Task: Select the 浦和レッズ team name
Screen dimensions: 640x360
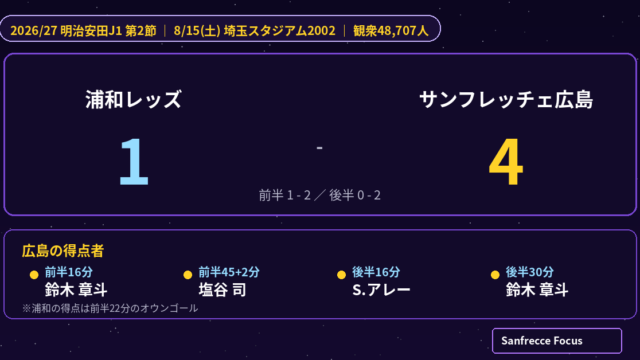Action: 133,100
